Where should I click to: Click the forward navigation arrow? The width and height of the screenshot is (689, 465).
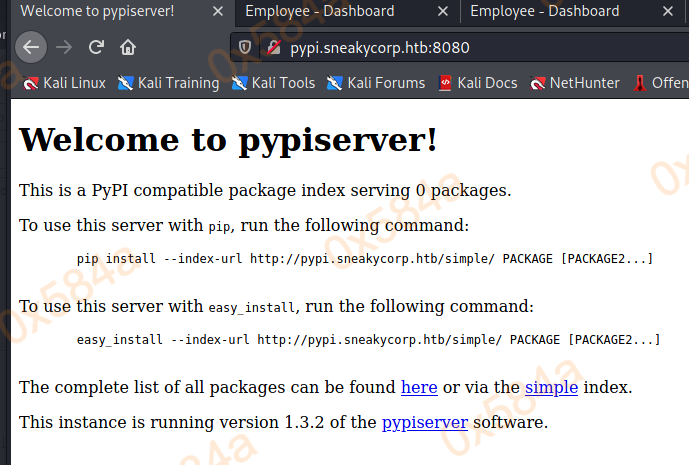click(x=65, y=47)
